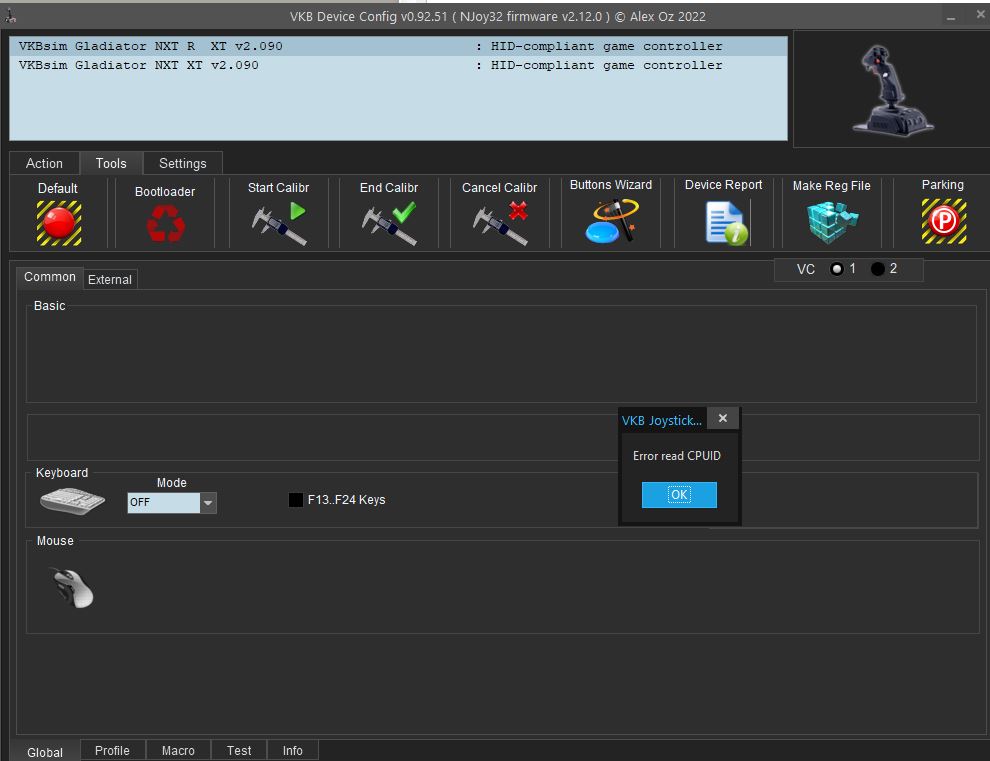Enable the F13..F24 Keys checkbox
This screenshot has height=761, width=990.
click(x=295, y=500)
